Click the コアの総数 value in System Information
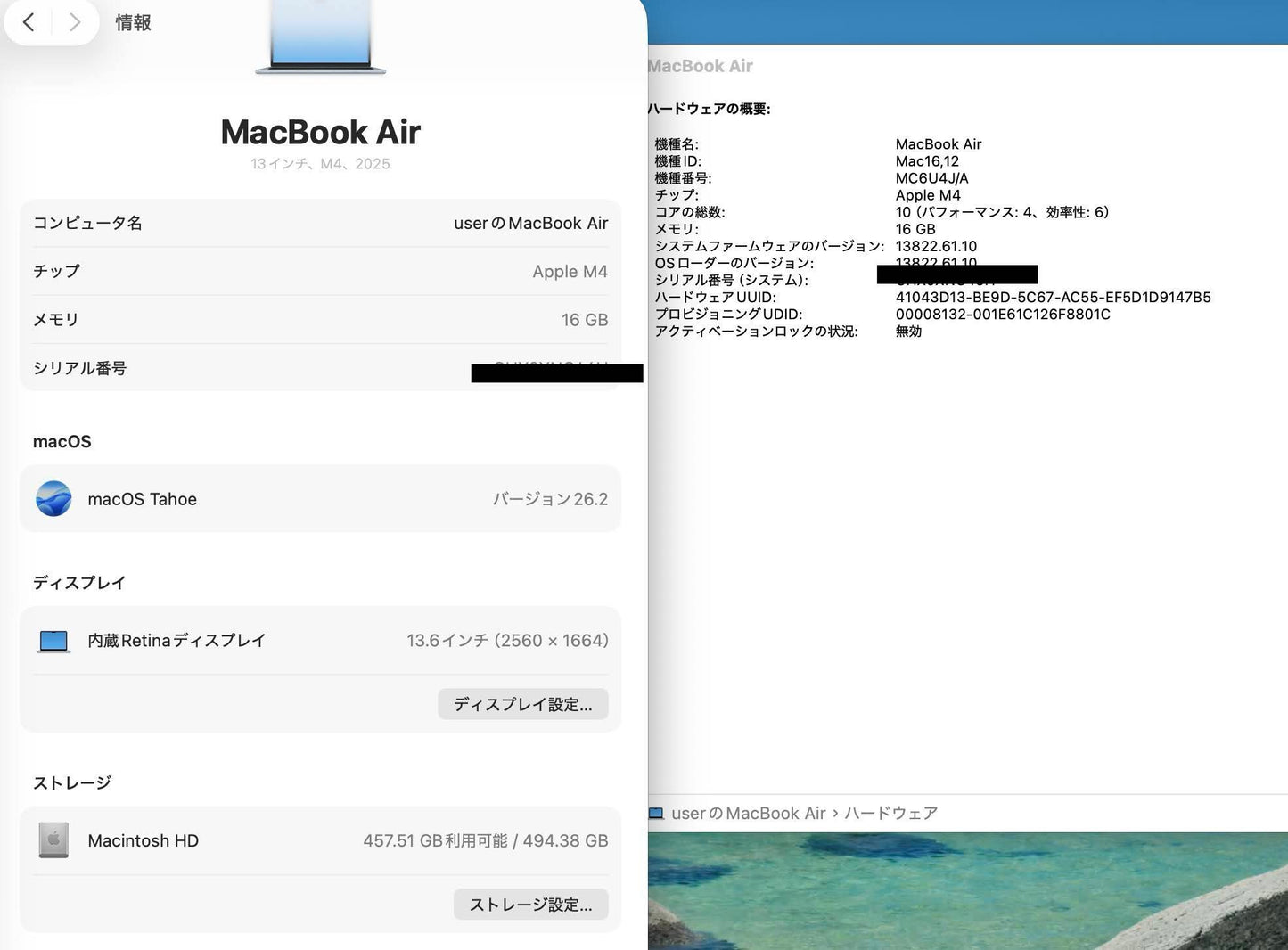The height and width of the screenshot is (950, 1288). [x=1003, y=212]
